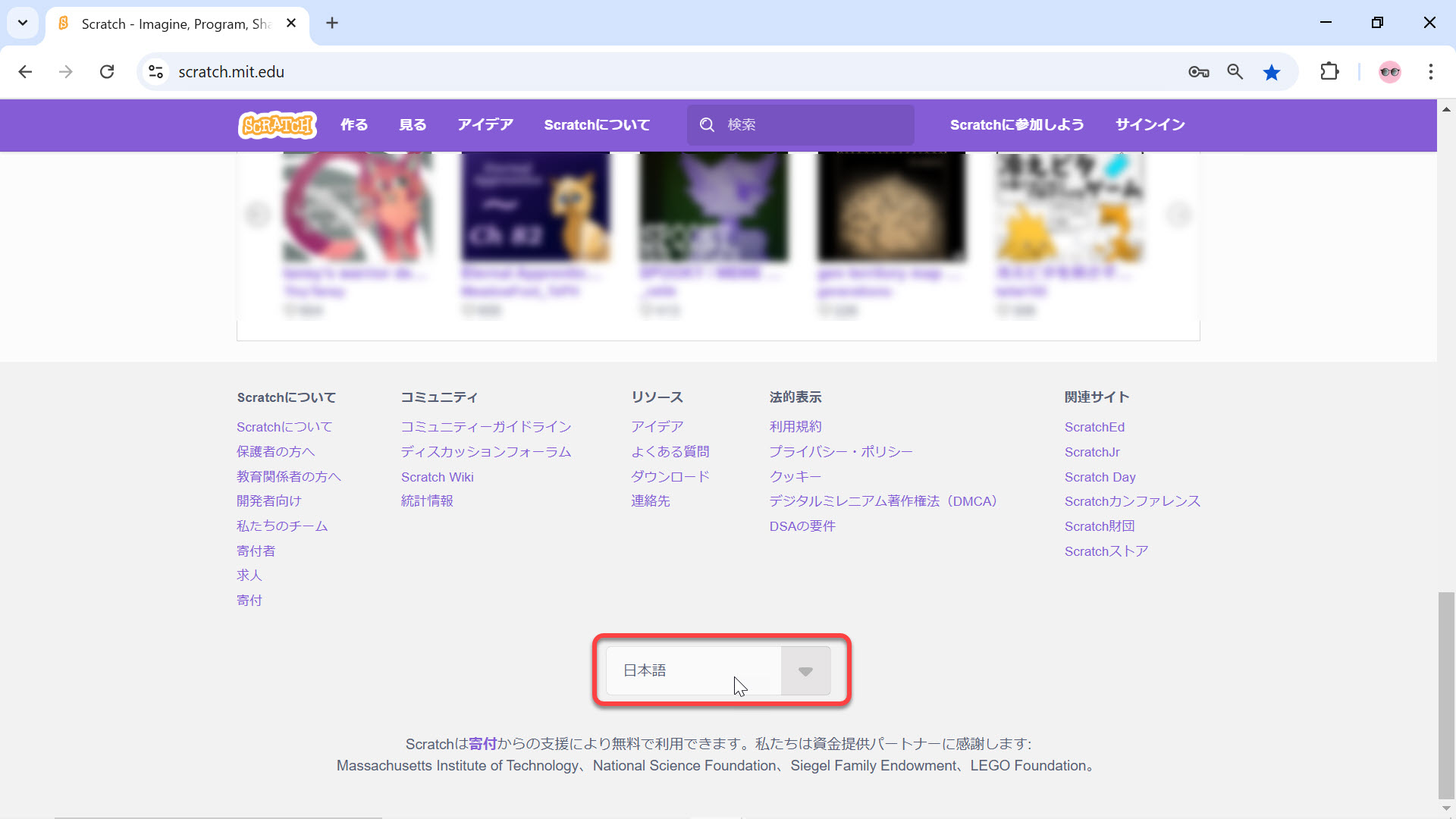
Task: Open a new browser tab
Action: 332,24
